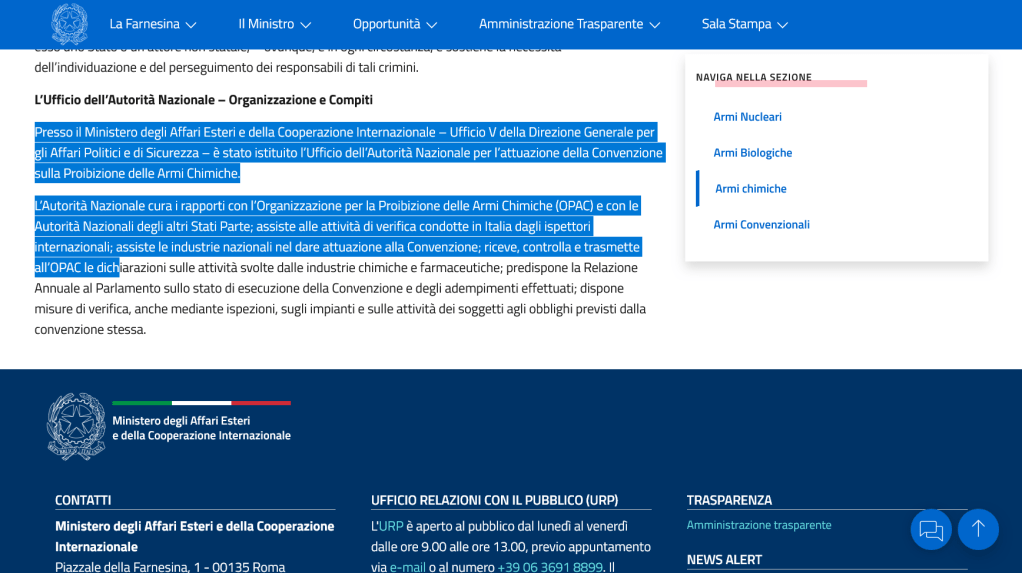This screenshot has width=1022, height=573.
Task: Click the Naviga nella sezione heading
Action: pos(753,77)
